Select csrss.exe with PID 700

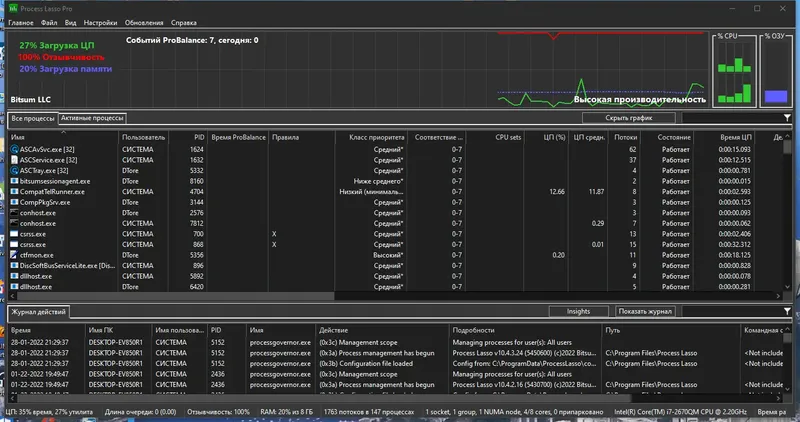[x=395, y=234]
